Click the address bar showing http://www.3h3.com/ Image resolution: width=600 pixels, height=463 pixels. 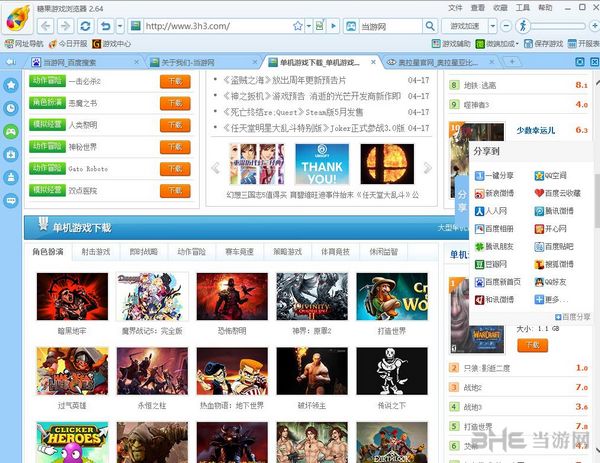[217, 26]
